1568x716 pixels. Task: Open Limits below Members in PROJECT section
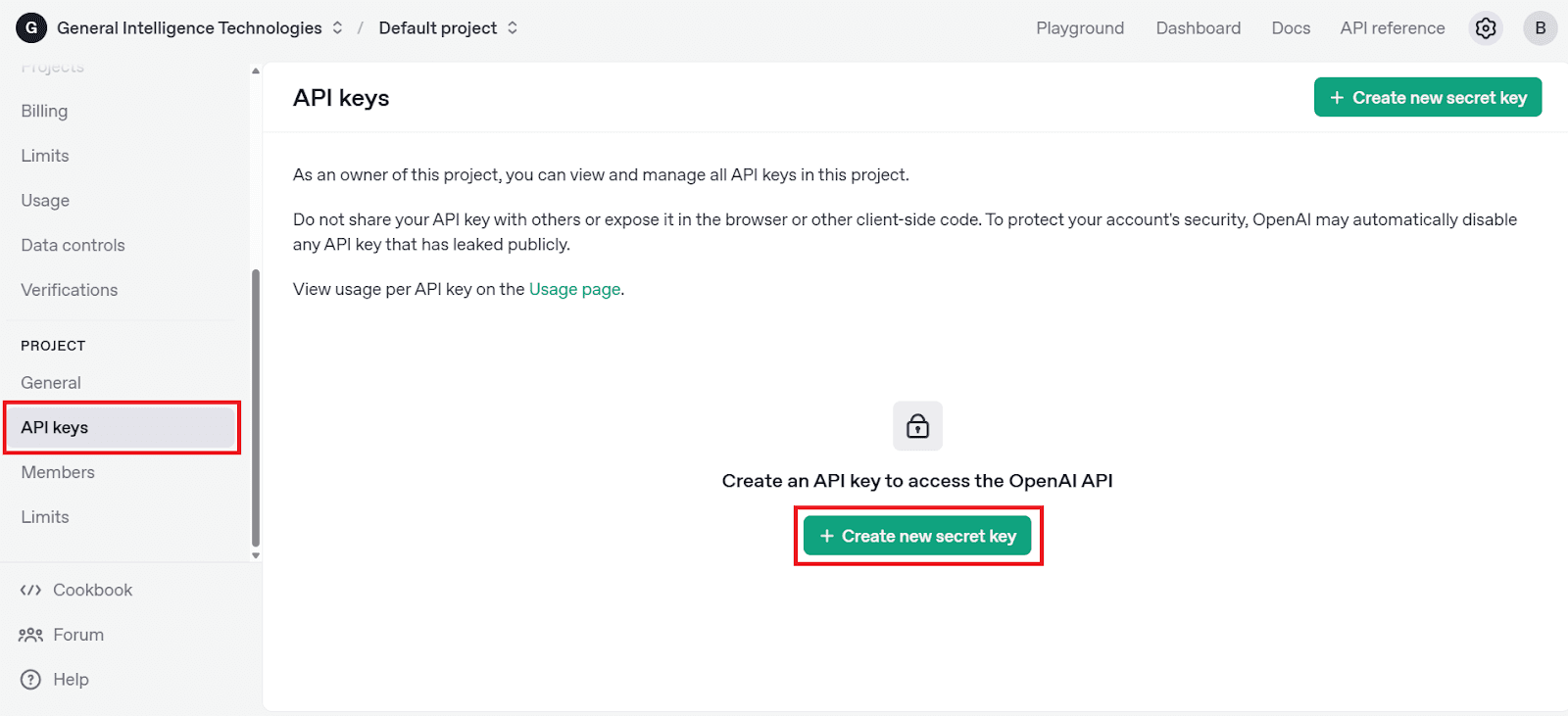(45, 517)
